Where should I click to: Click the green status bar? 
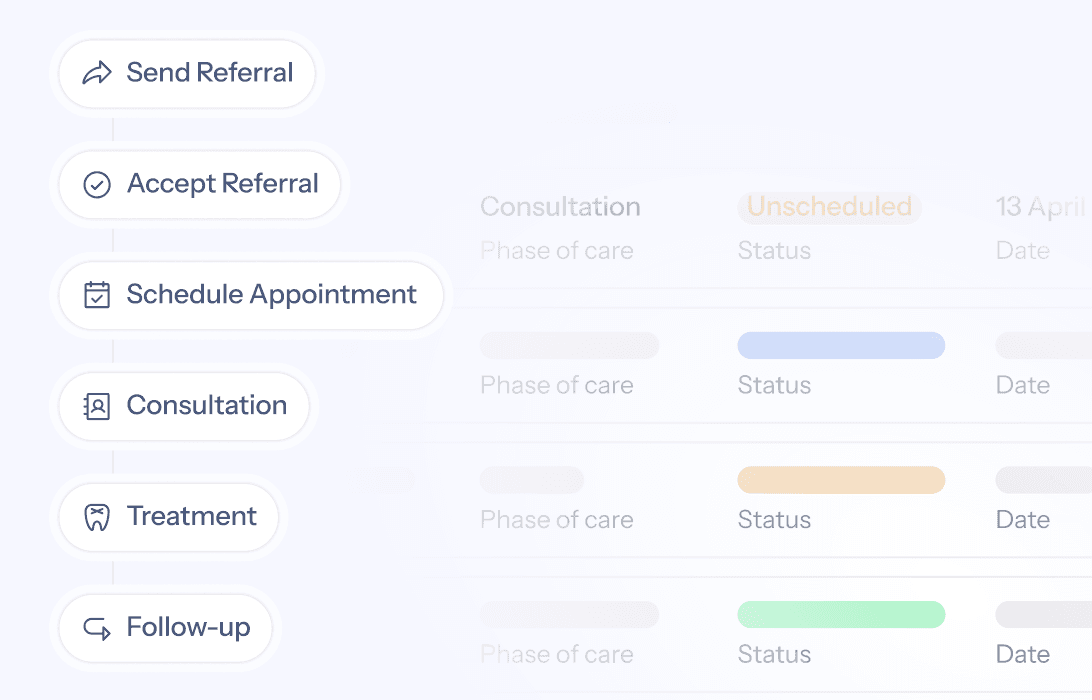(x=841, y=614)
